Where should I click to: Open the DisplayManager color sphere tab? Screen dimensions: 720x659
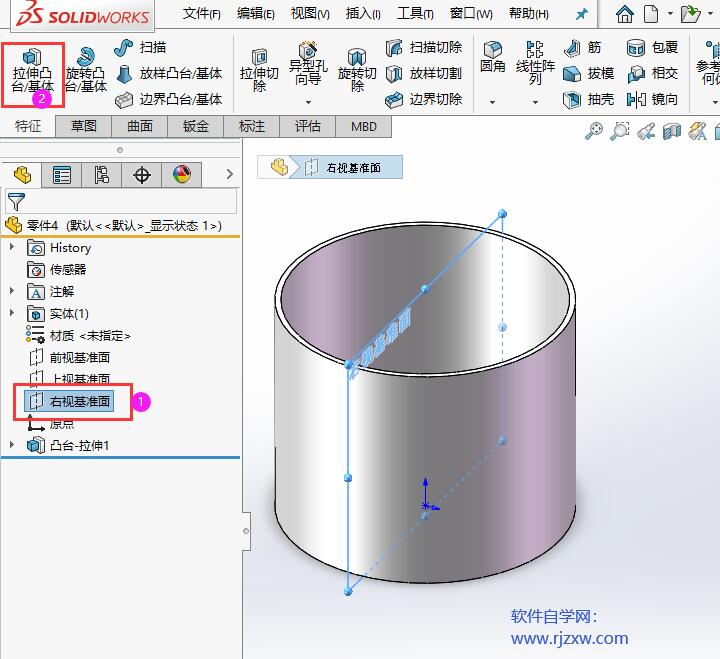(181, 175)
